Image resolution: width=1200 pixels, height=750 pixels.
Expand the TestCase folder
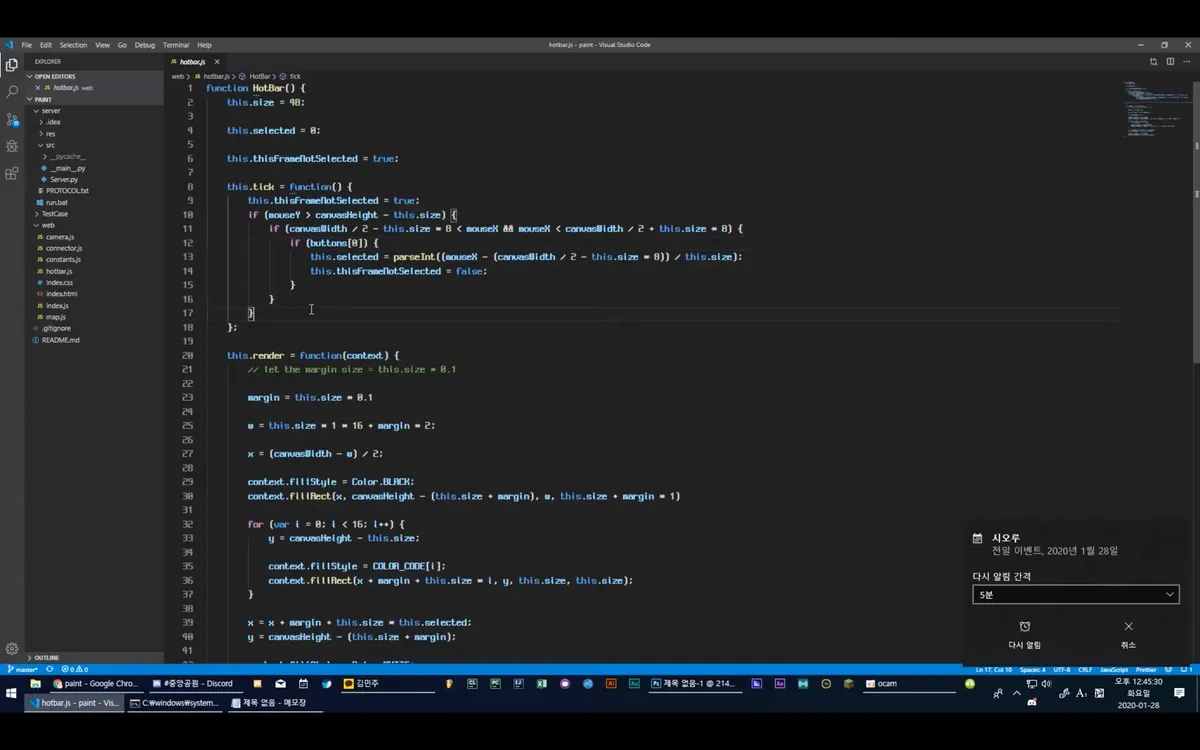pyautogui.click(x=54, y=214)
